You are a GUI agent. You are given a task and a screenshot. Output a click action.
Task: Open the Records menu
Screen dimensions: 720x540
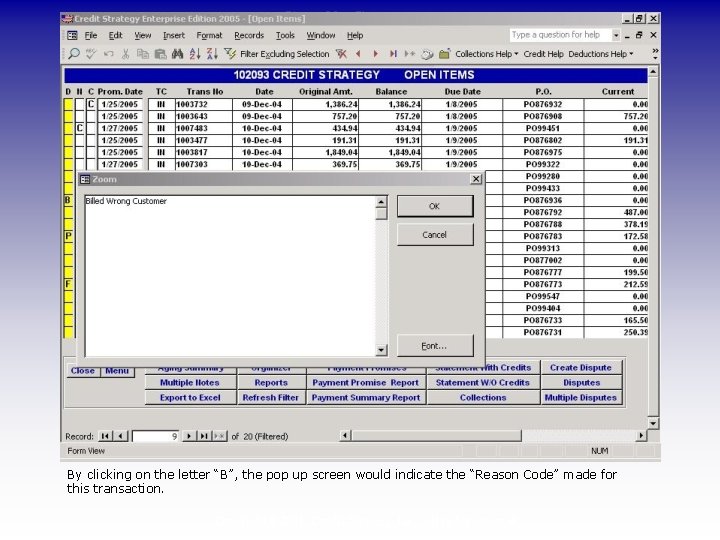tap(249, 35)
